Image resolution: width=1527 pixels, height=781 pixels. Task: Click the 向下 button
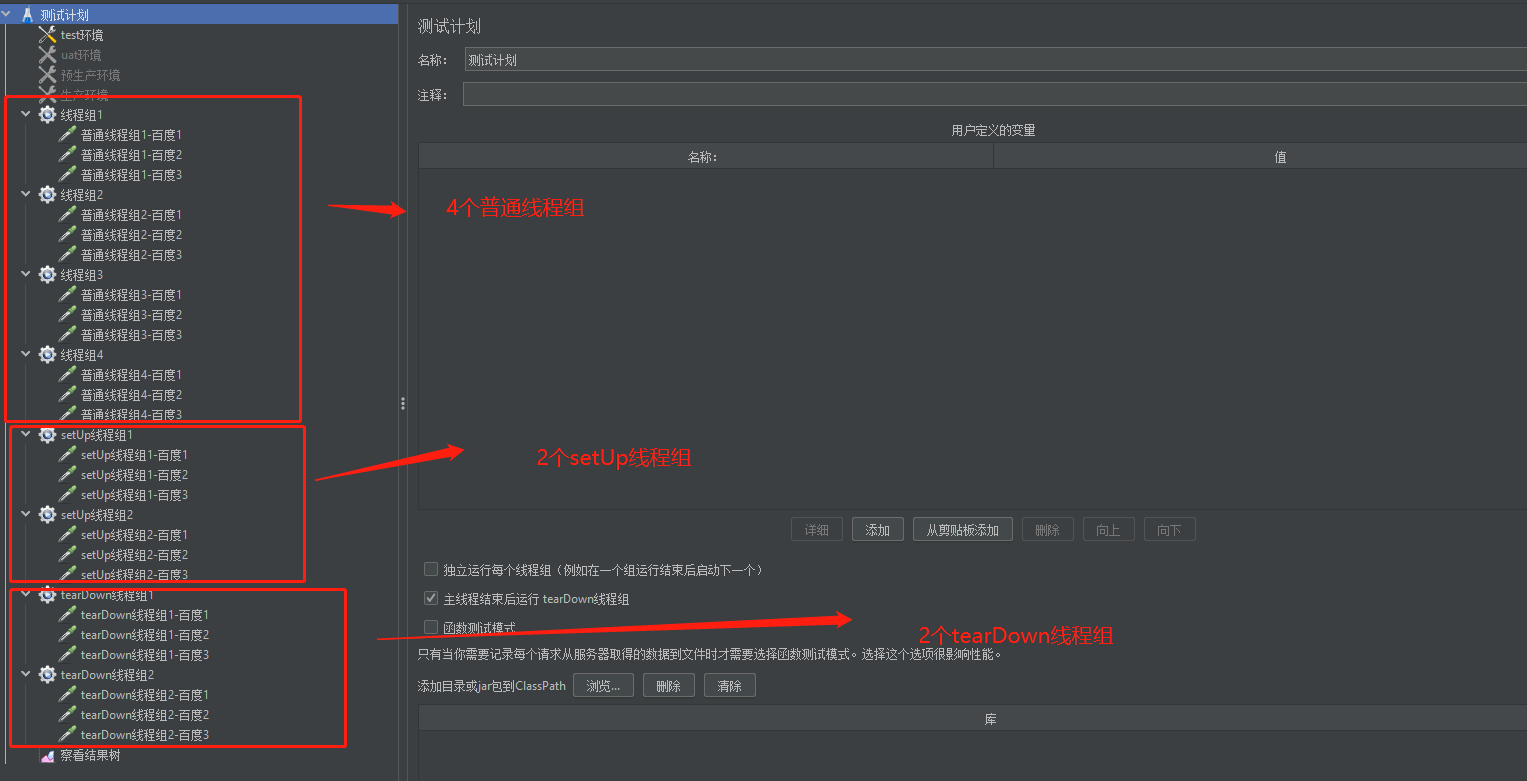tap(1170, 530)
